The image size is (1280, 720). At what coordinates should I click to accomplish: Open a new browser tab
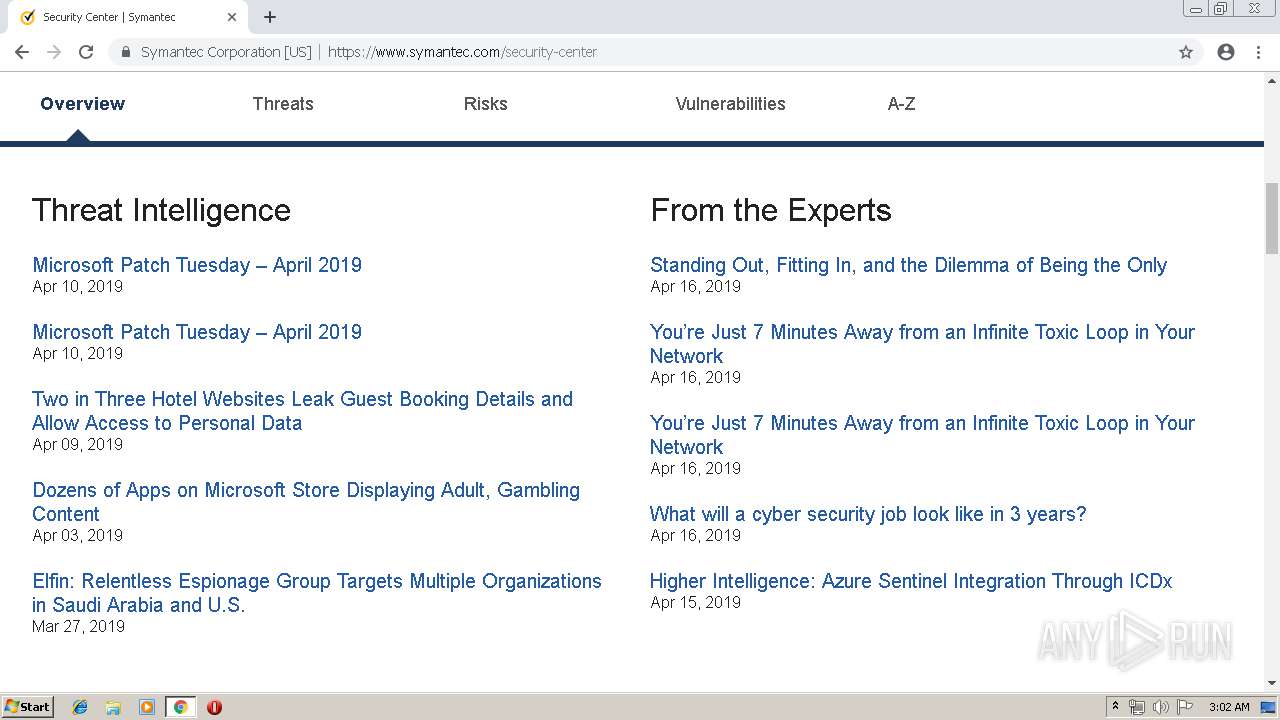coord(270,17)
